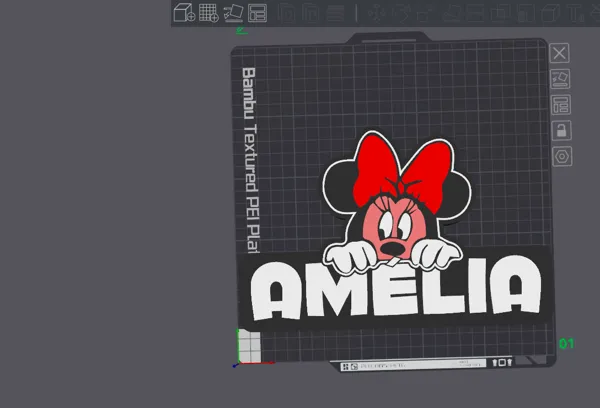Click the Auto orient toolbar icon
This screenshot has height=408, width=600.
tap(233, 13)
